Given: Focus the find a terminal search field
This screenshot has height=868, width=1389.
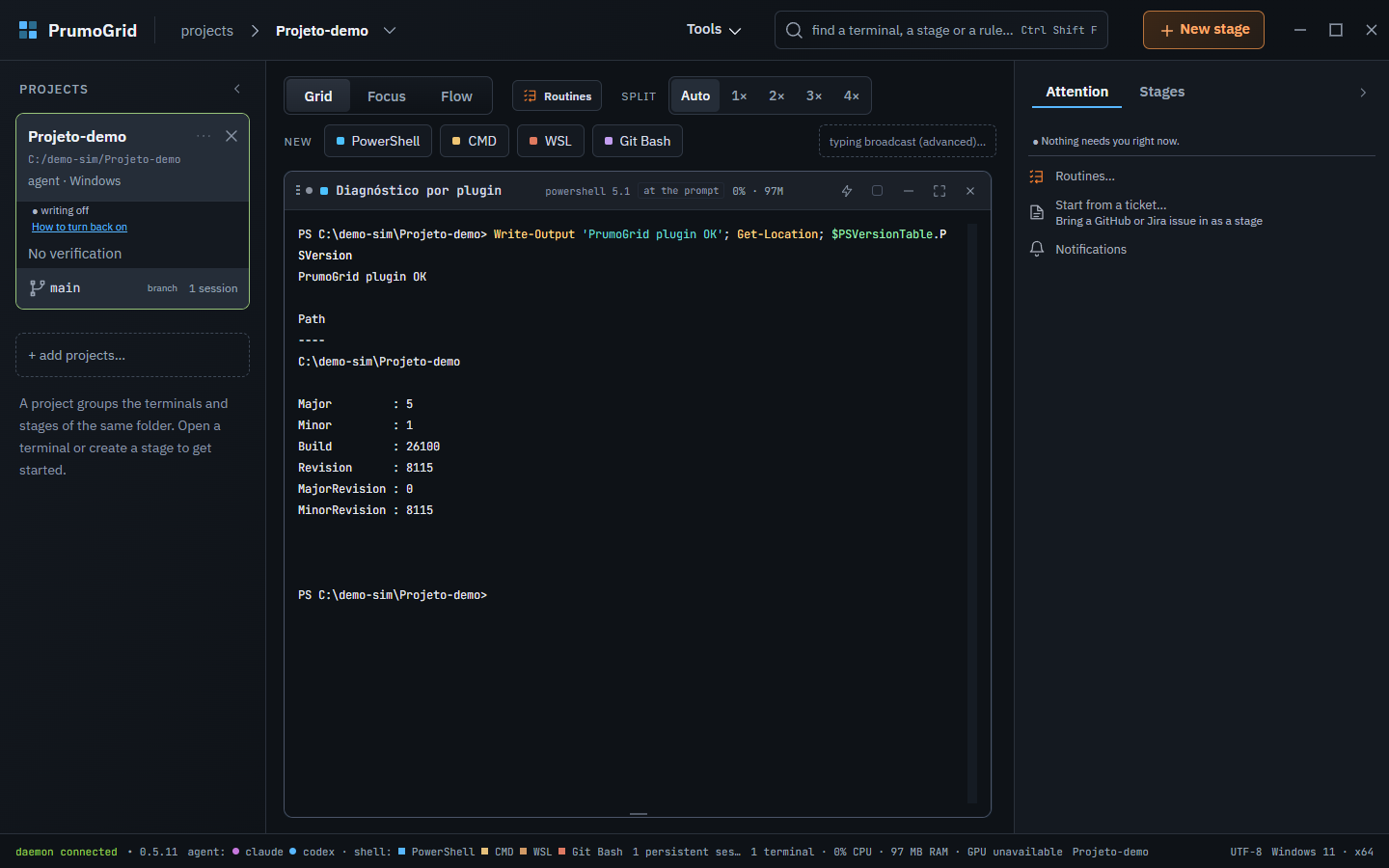Looking at the screenshot, I should (941, 30).
